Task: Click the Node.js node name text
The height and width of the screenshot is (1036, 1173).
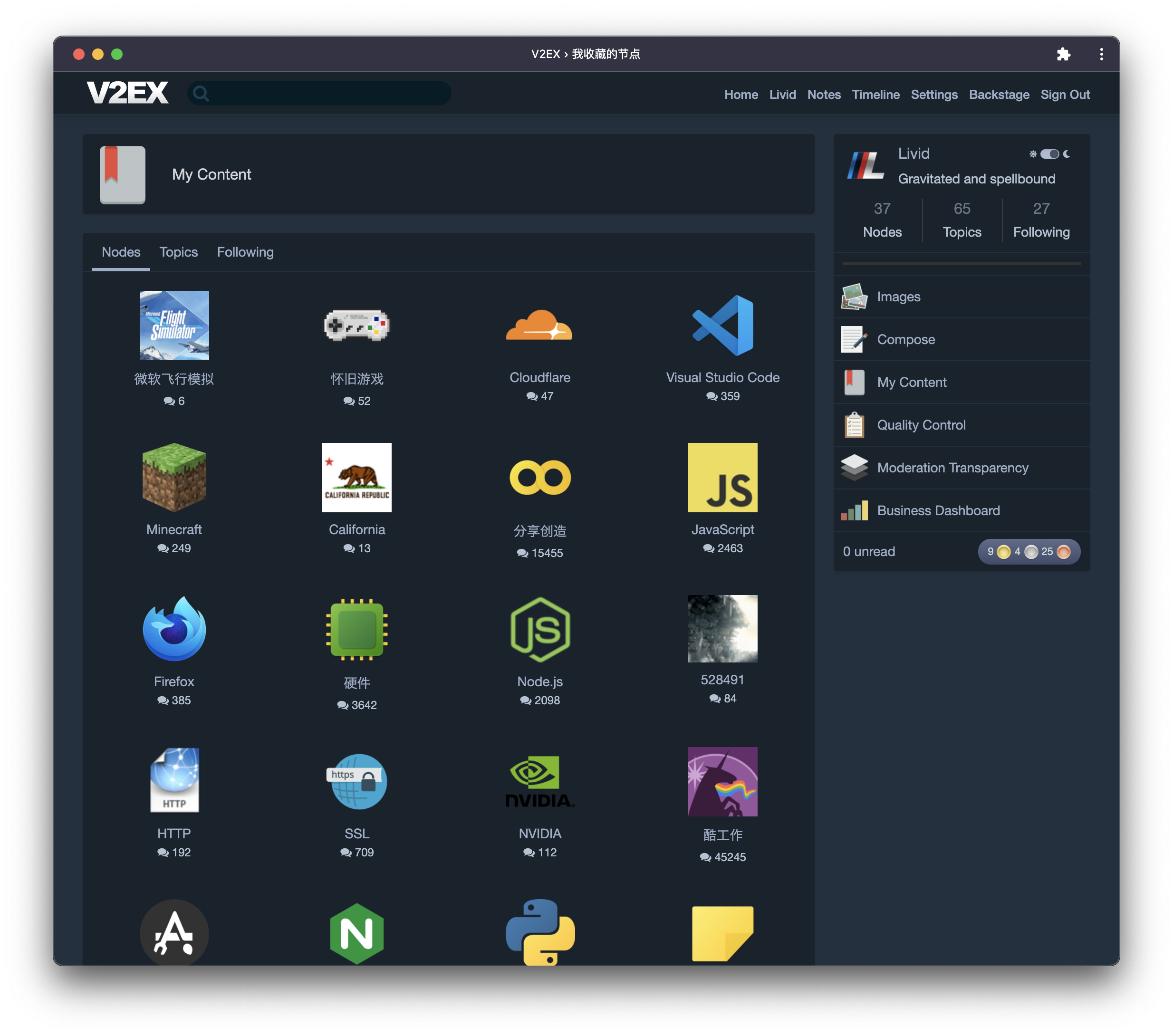Action: tap(539, 681)
